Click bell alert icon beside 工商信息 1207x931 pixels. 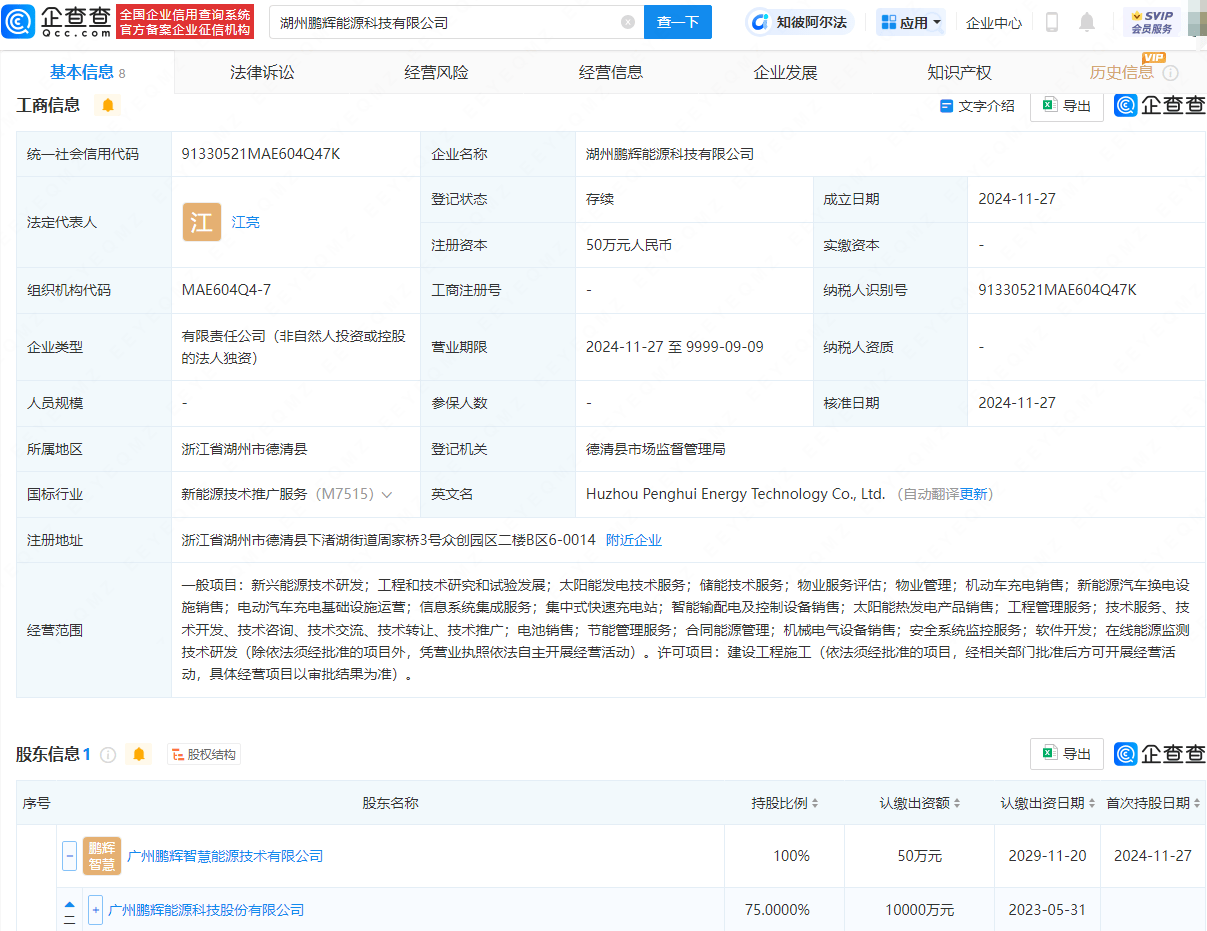(108, 105)
